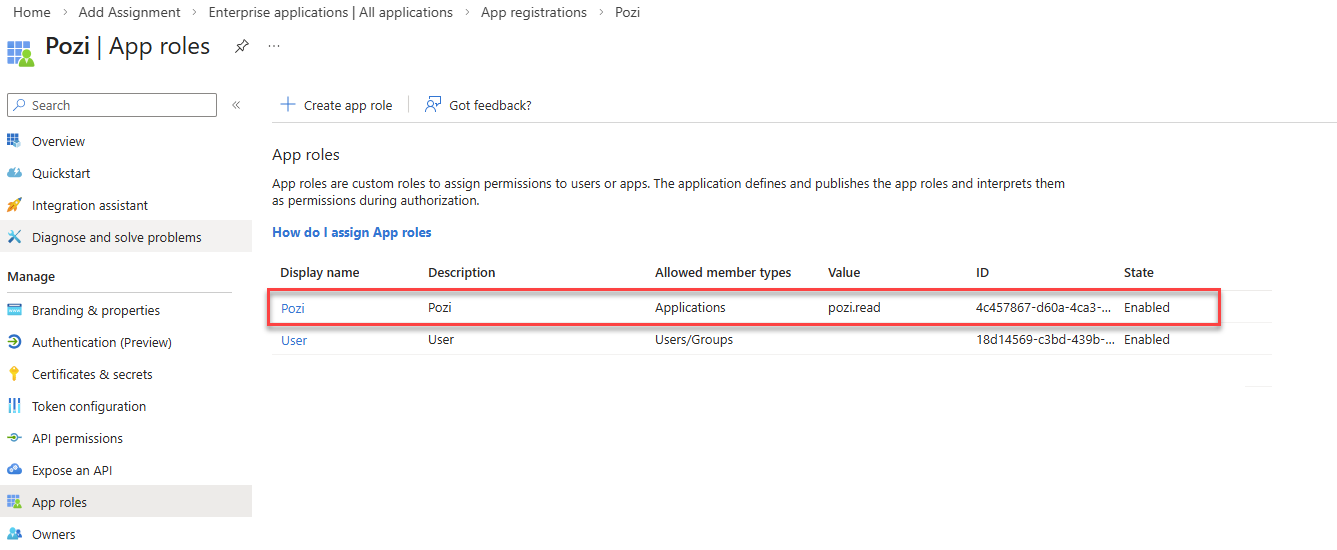The width and height of the screenshot is (1337, 550).
Task: Click the Manage section heading
Action: (31, 276)
